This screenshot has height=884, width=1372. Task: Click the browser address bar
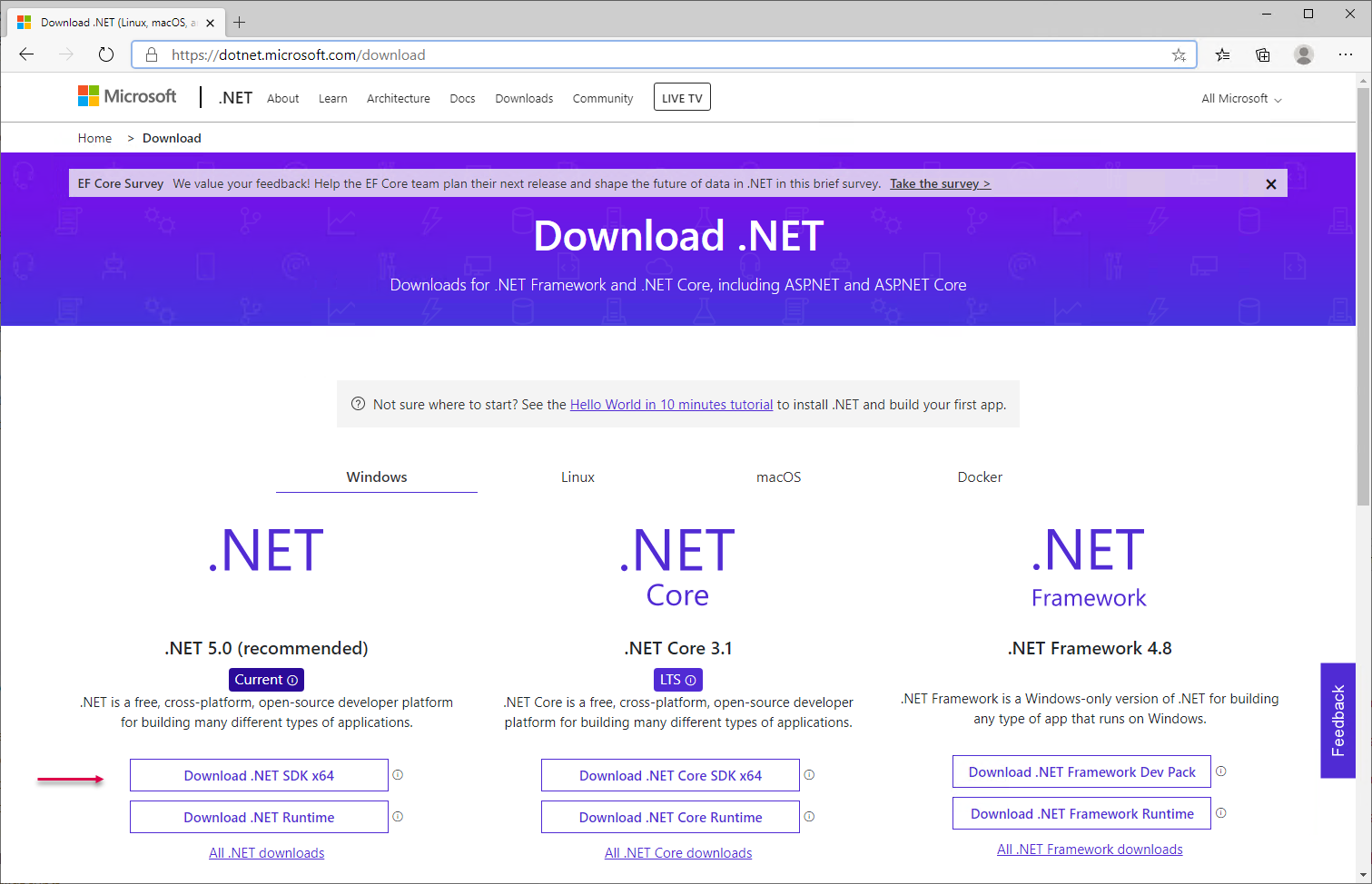tap(665, 54)
